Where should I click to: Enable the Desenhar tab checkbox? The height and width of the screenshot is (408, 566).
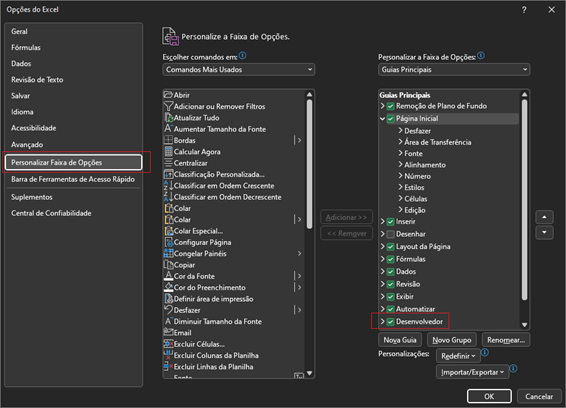click(x=390, y=234)
